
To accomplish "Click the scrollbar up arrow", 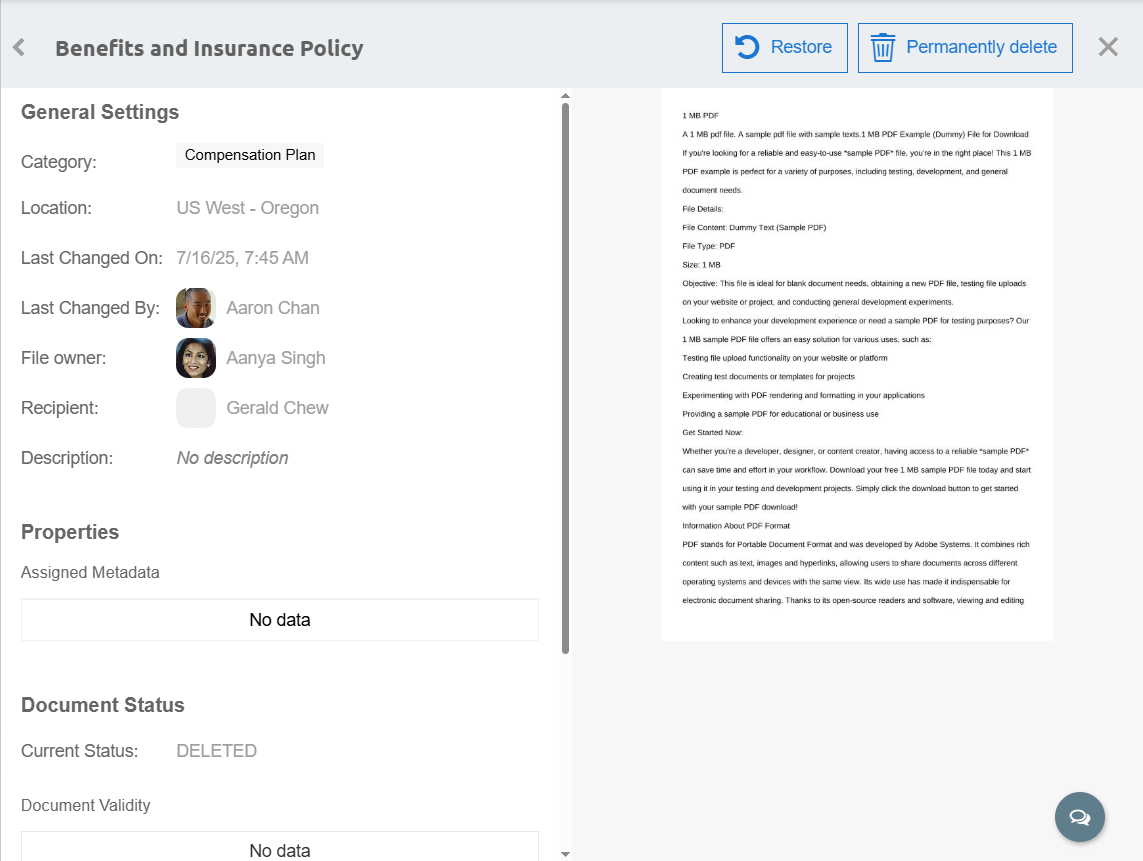I will click(565, 95).
